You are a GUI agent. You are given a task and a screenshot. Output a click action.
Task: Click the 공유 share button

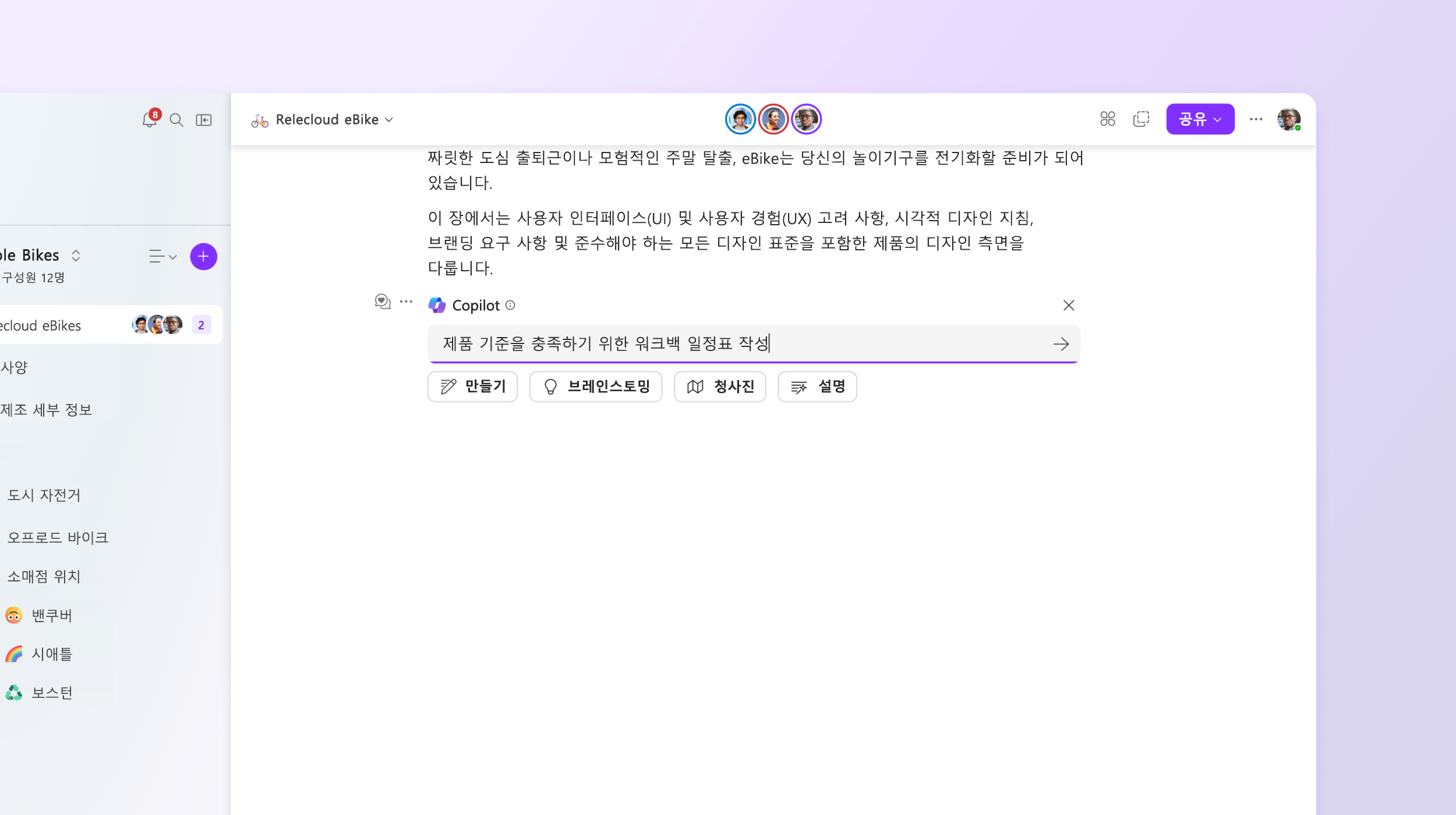1200,119
